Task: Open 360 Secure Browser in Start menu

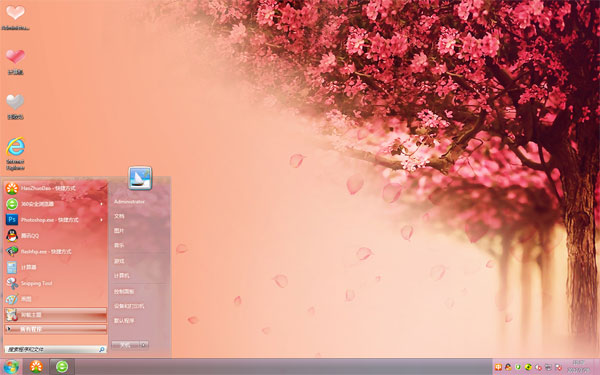Action: tap(55, 204)
